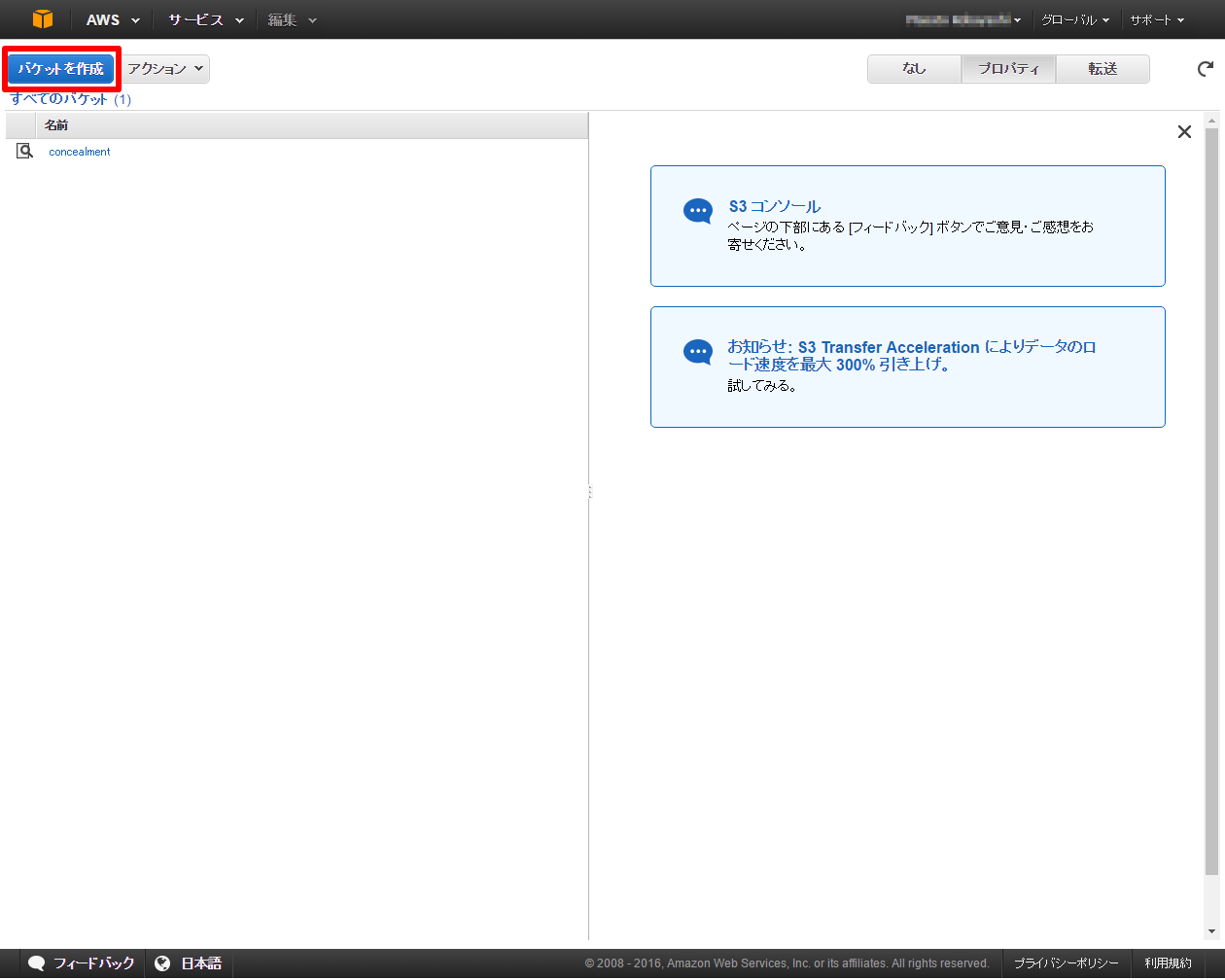
Task: Click the AWS orange cube logo
Action: click(43, 19)
